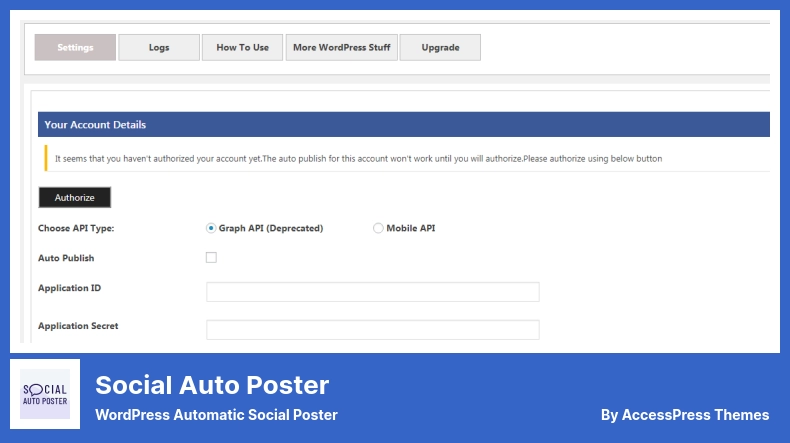Select Graph API (Deprecated) radio option

(x=211, y=228)
